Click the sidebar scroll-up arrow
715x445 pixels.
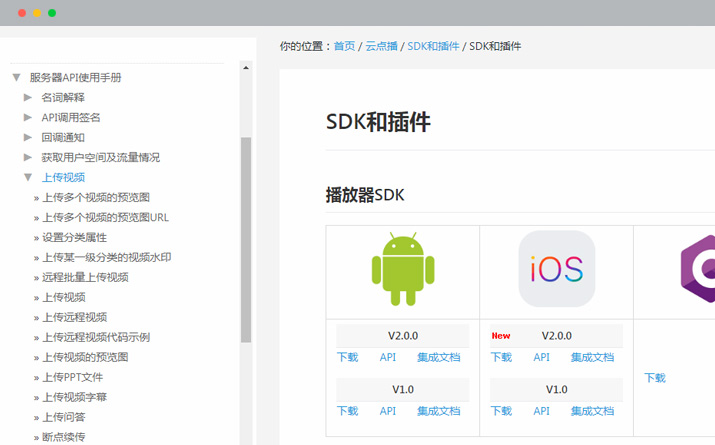[246, 68]
